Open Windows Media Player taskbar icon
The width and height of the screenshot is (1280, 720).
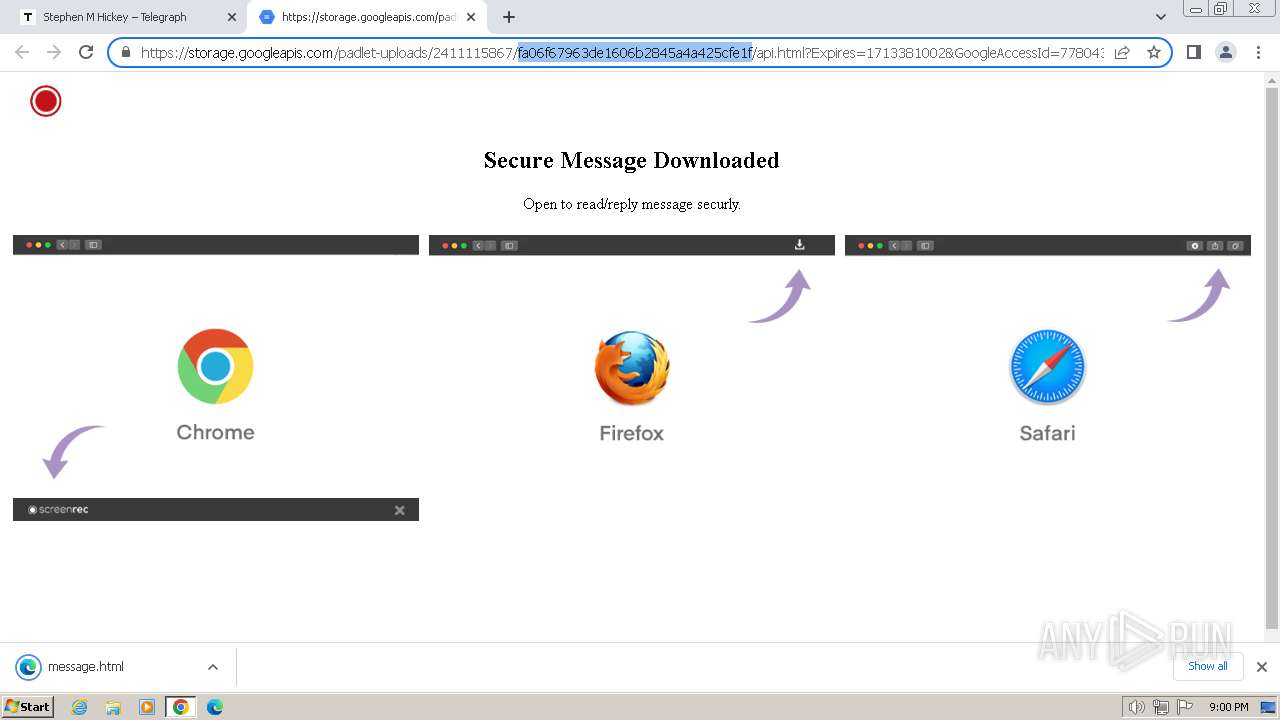(147, 707)
